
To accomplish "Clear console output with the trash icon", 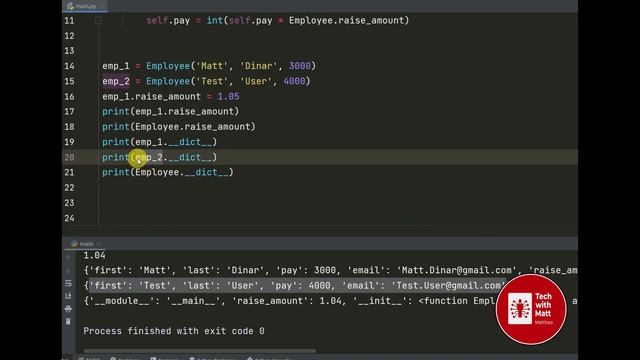I will [x=68, y=322].
